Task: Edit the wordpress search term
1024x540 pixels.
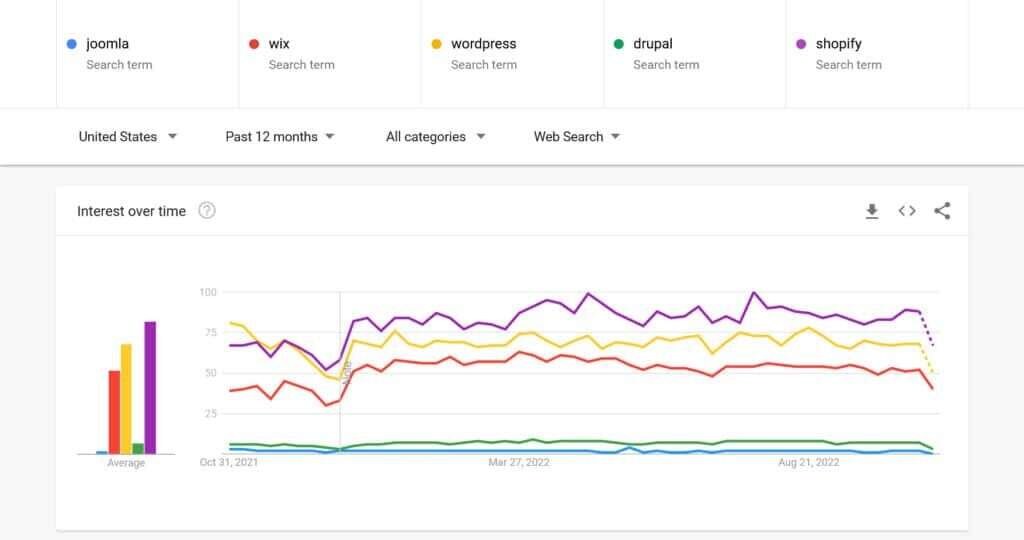Action: coord(484,44)
